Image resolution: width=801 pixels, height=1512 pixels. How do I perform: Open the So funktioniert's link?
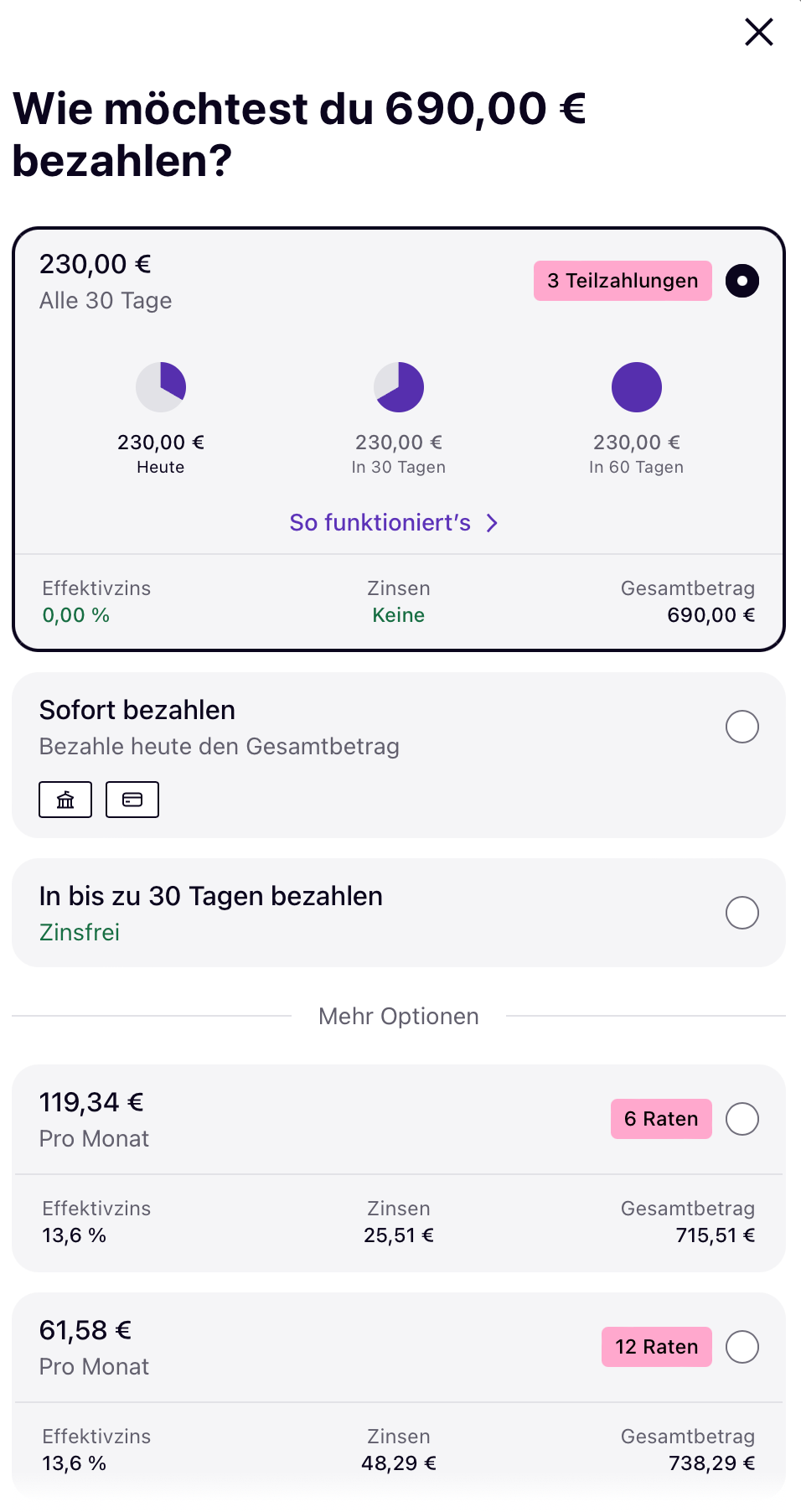[x=380, y=523]
